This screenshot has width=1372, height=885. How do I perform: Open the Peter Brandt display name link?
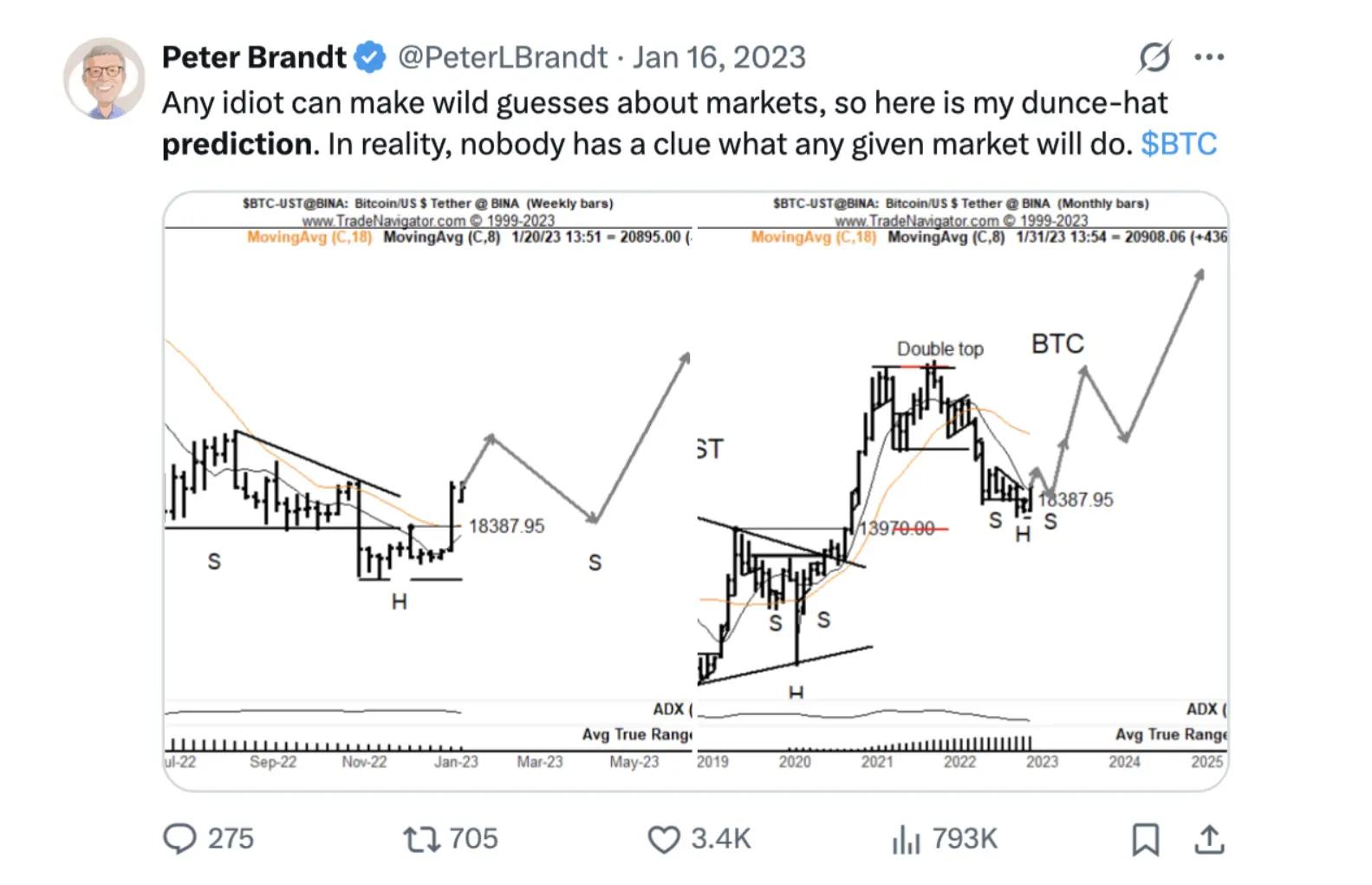pyautogui.click(x=253, y=57)
